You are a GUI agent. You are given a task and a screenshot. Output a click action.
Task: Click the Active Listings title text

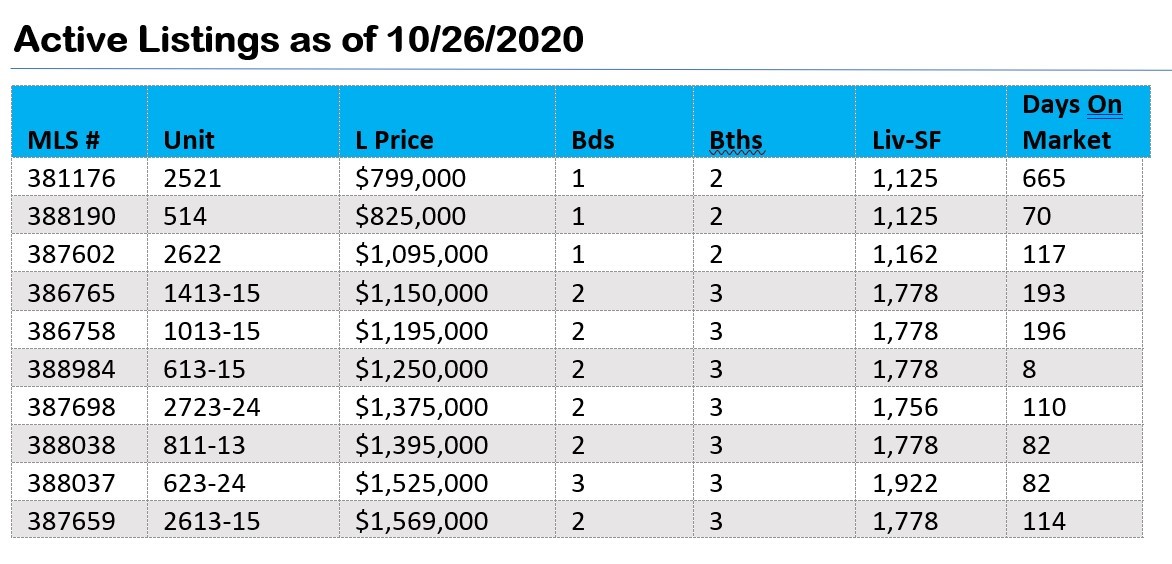[x=298, y=40]
